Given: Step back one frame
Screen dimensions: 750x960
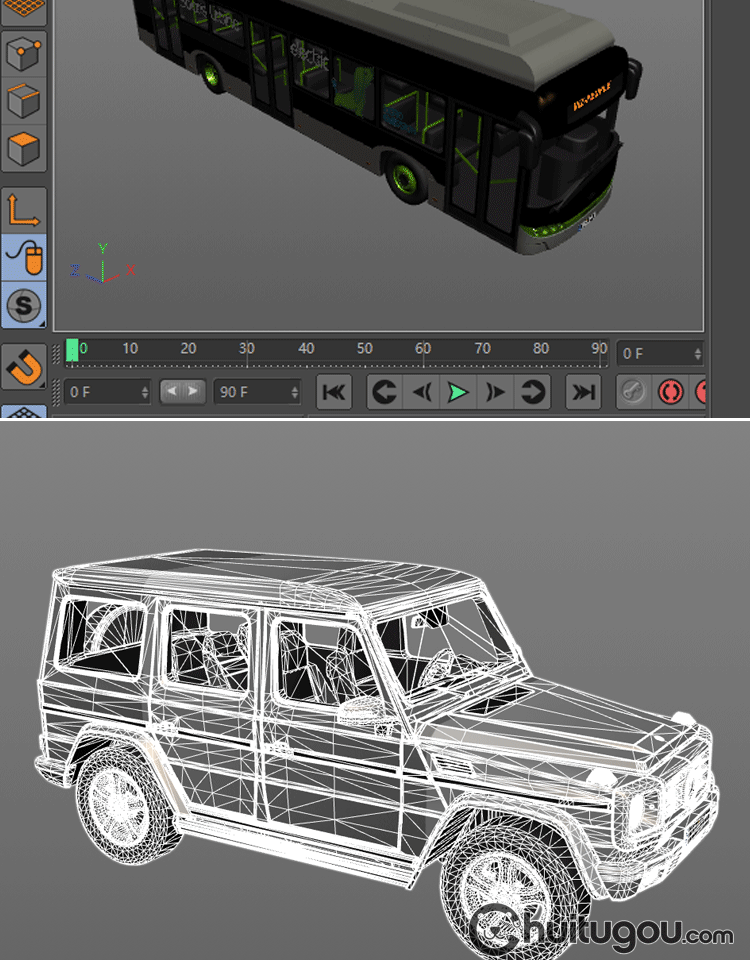Looking at the screenshot, I should tap(421, 393).
